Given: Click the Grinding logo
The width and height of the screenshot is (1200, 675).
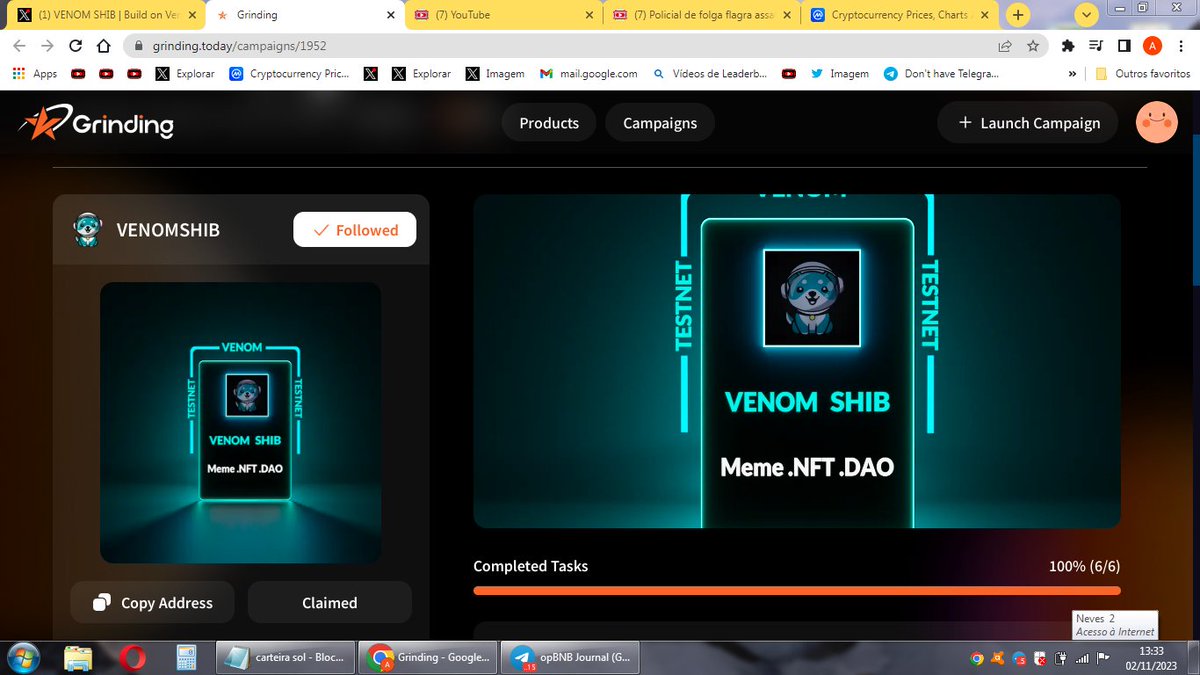Looking at the screenshot, I should tap(96, 122).
